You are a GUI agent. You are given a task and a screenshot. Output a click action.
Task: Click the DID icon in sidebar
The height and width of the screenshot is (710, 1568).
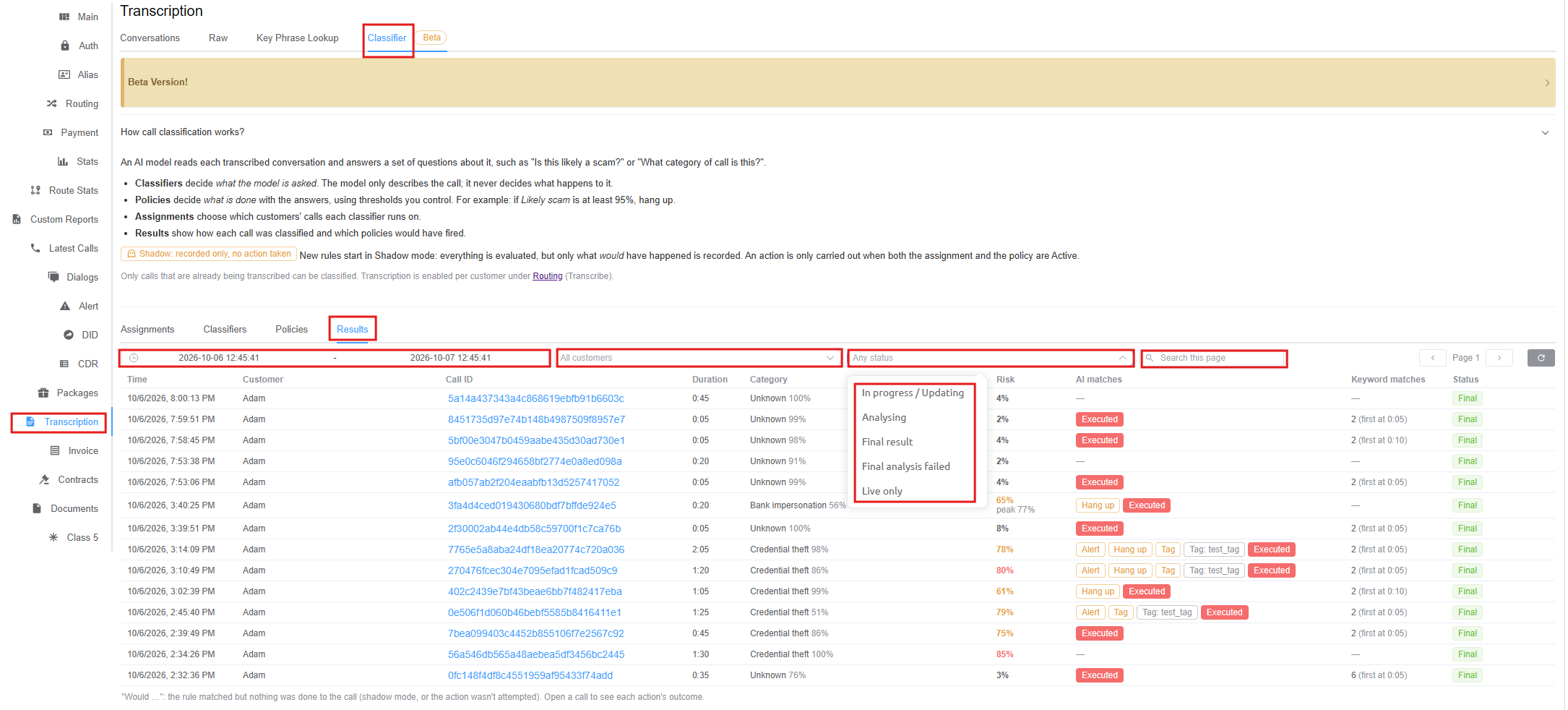(69, 335)
